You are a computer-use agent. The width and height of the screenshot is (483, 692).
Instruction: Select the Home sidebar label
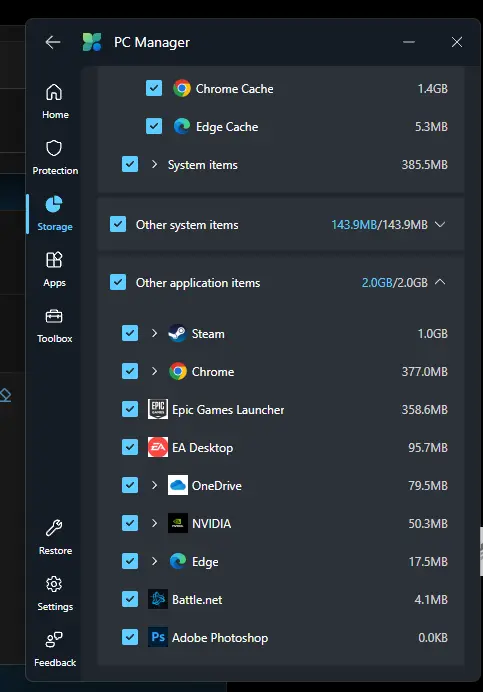click(55, 115)
